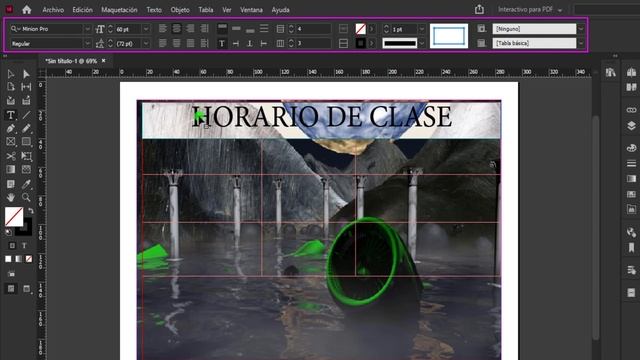Select the Direct Selection tool
This screenshot has height=360, width=640.
point(26,74)
